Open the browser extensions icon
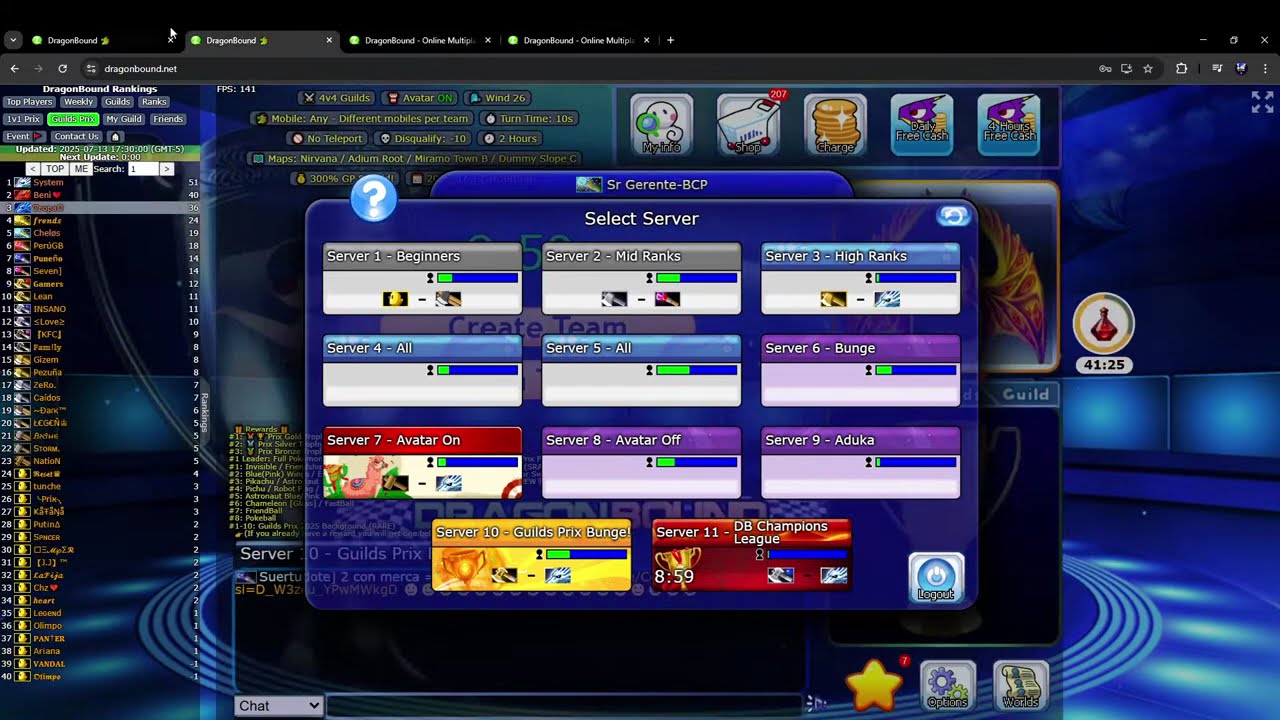 click(x=1181, y=68)
